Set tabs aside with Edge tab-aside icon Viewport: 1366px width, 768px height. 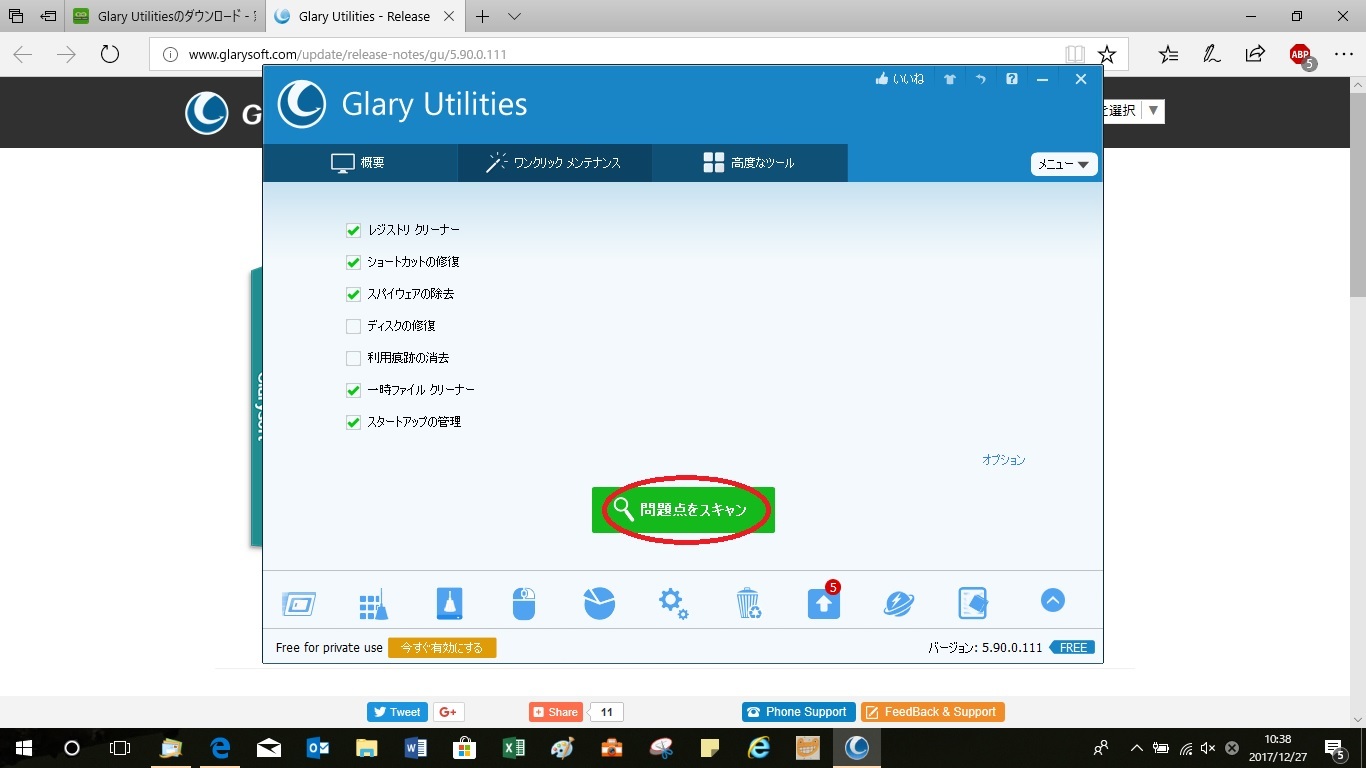click(47, 17)
